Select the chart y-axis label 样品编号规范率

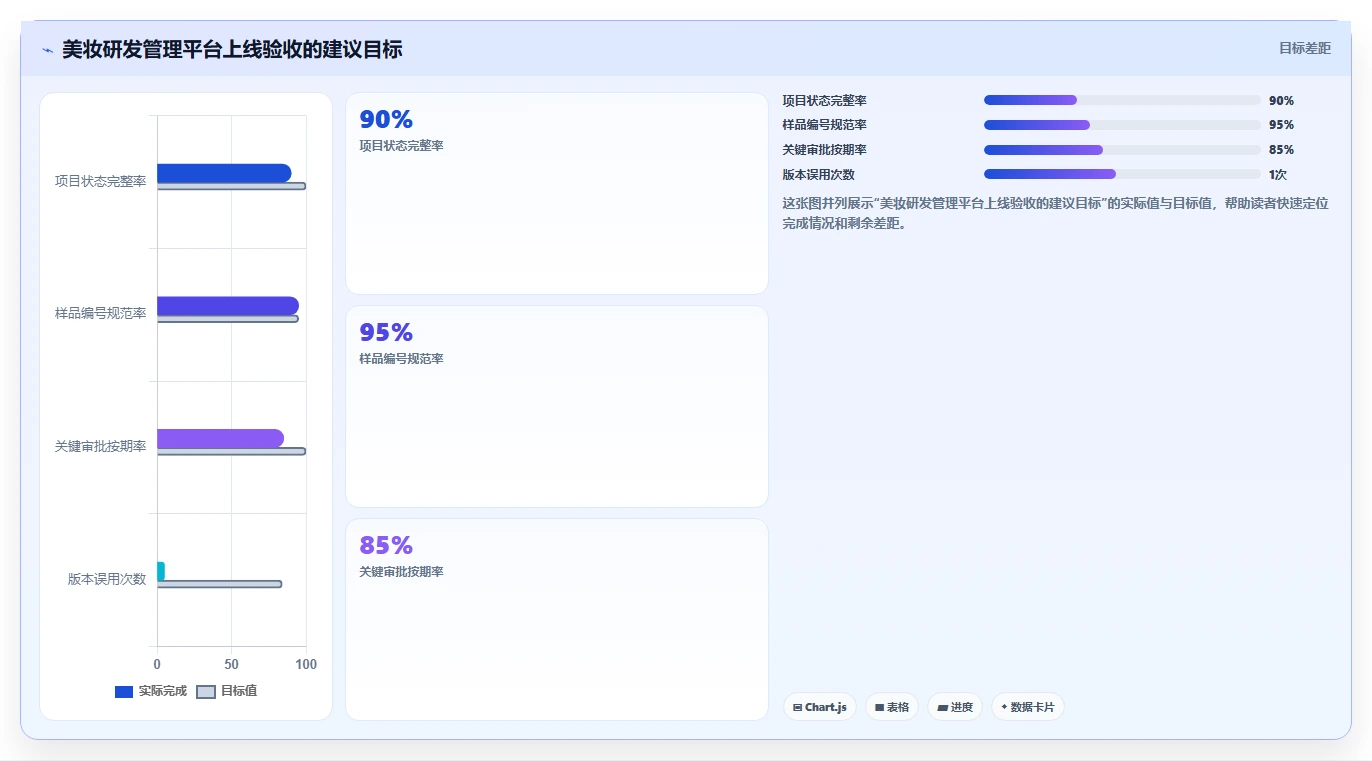coord(100,314)
